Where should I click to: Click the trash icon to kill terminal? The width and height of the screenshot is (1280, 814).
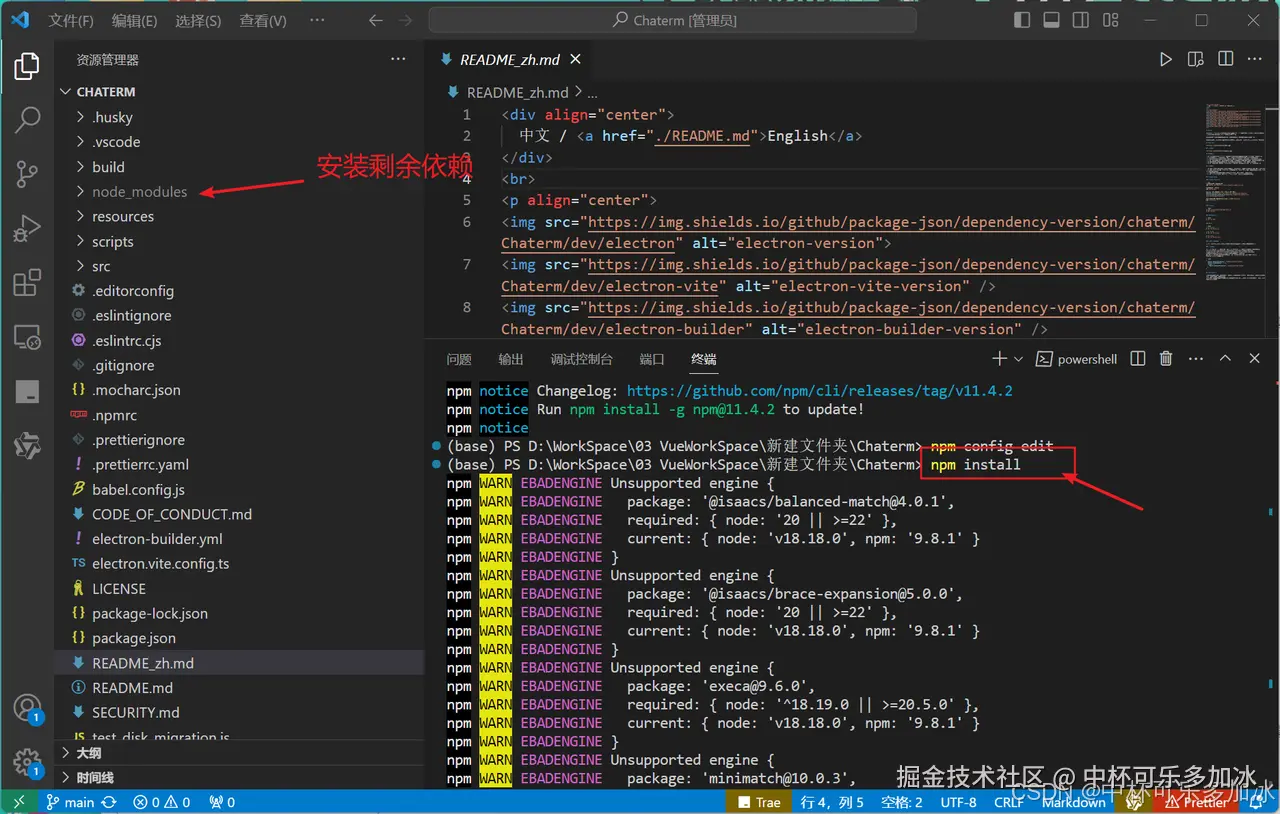click(x=1165, y=359)
